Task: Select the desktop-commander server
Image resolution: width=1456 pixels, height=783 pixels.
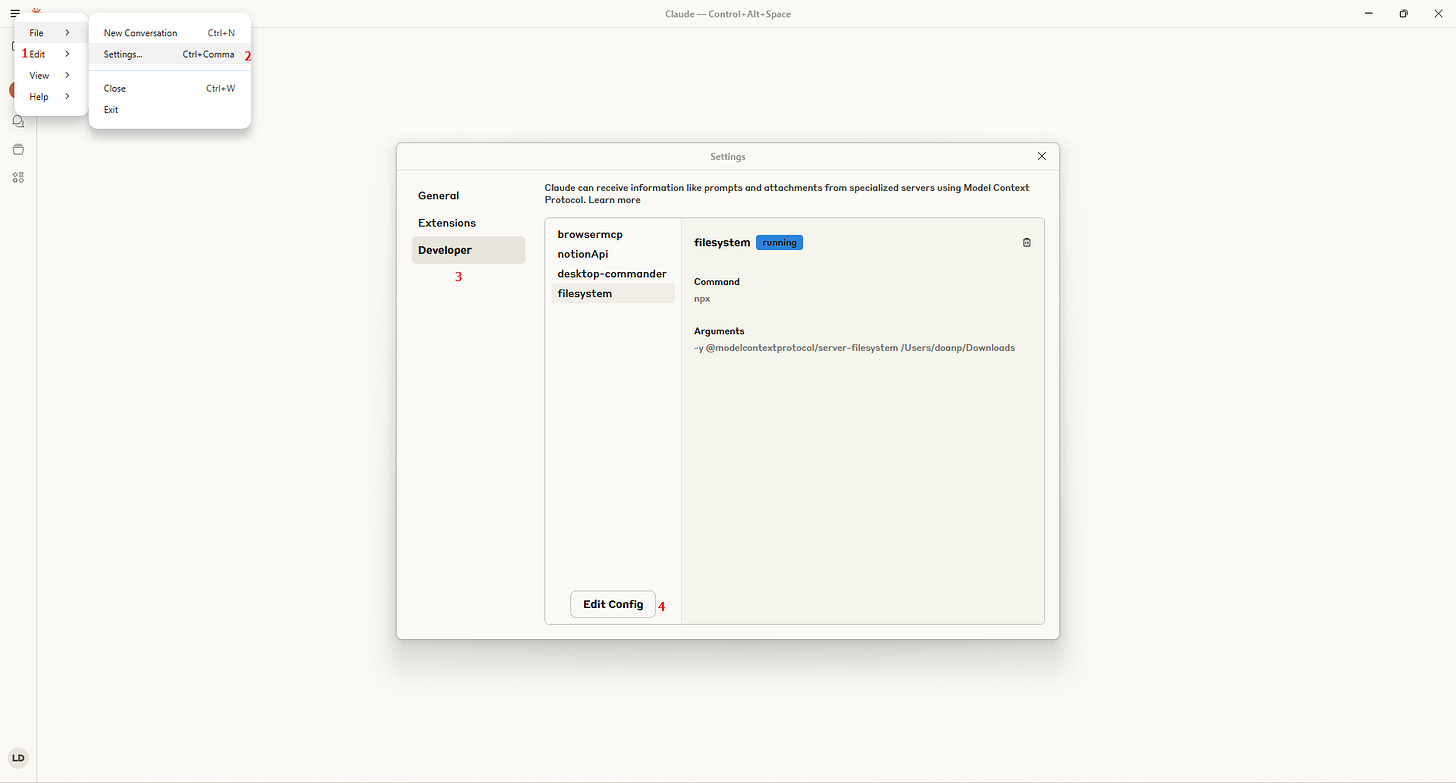Action: (x=613, y=273)
